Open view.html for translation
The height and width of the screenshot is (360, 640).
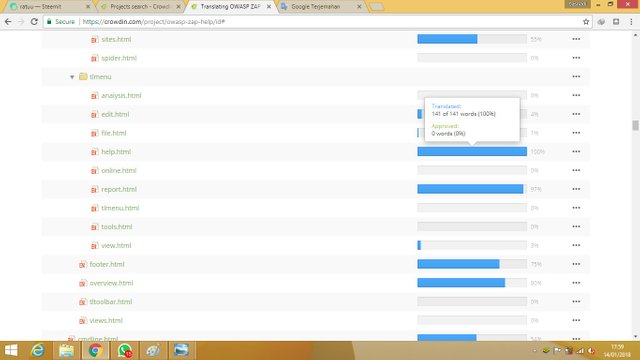coord(116,246)
